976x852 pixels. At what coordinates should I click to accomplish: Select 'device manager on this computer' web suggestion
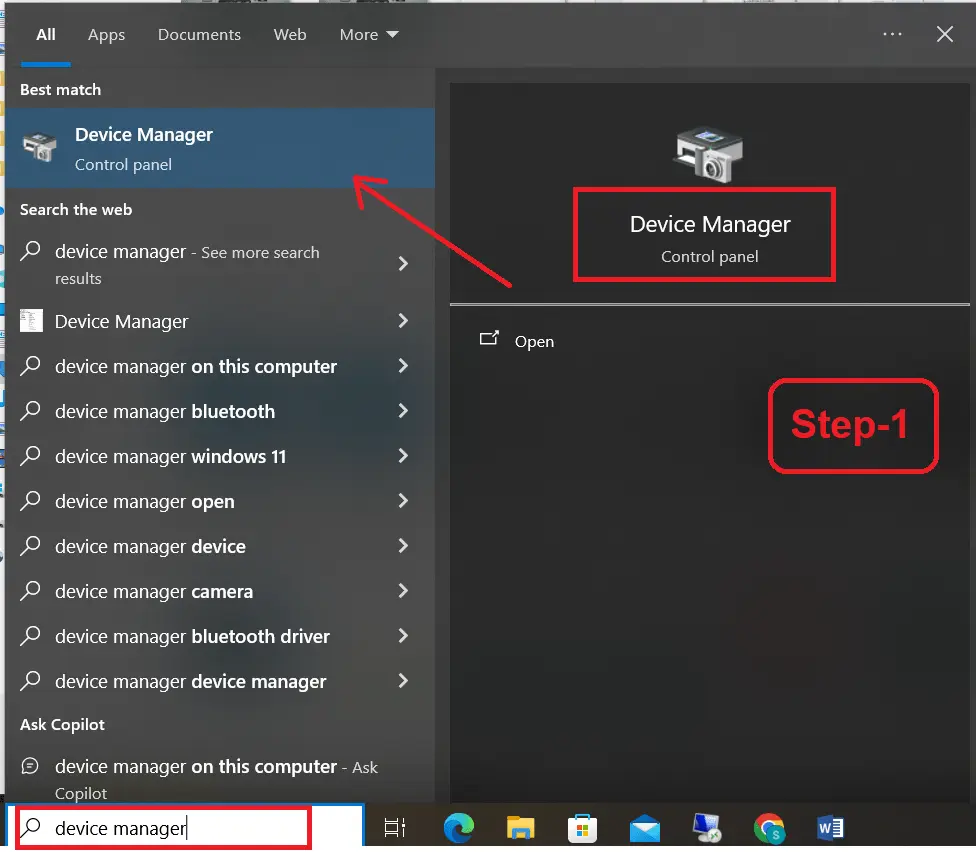[x=220, y=367]
